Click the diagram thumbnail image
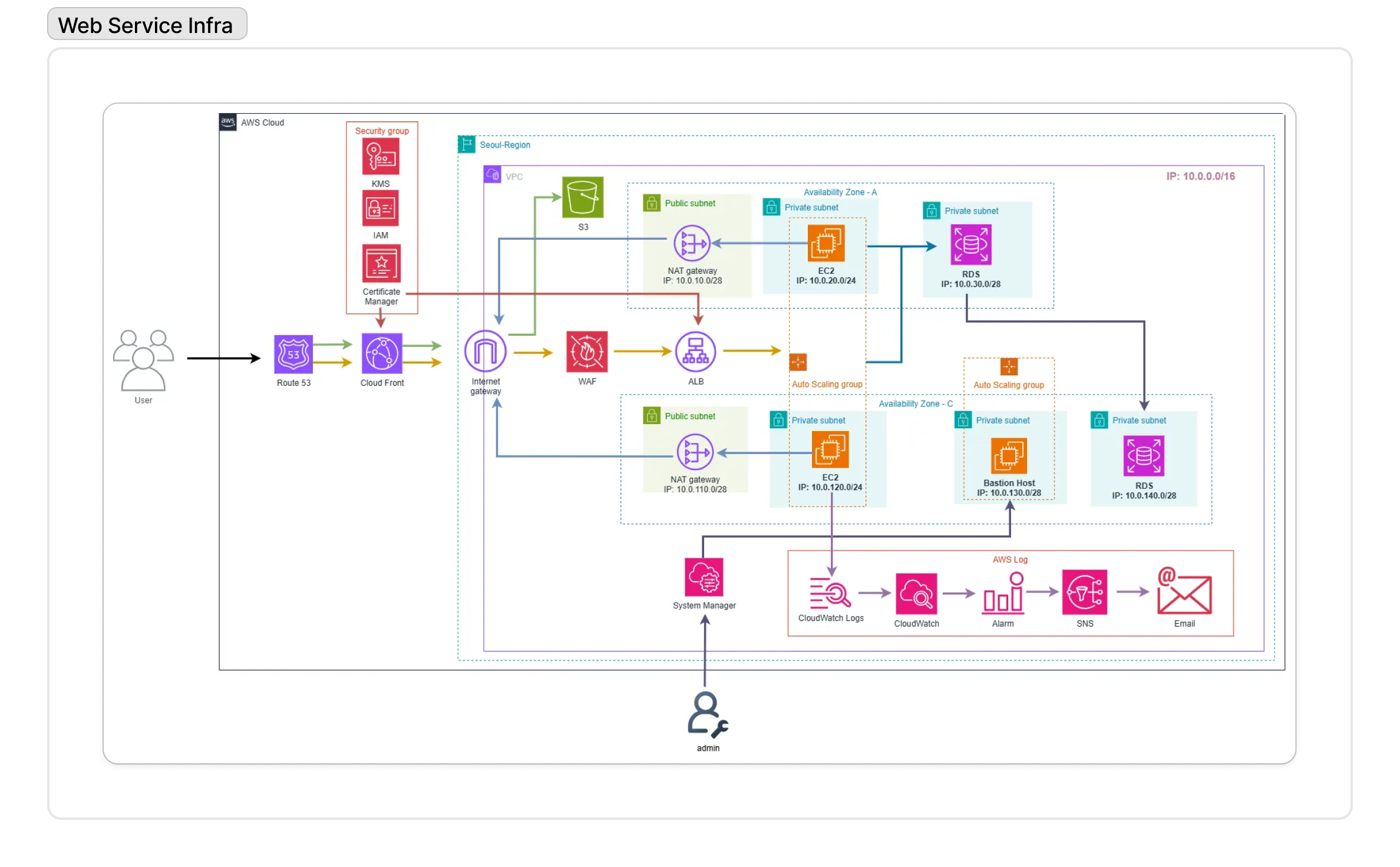The image size is (1400, 867). coord(699,434)
